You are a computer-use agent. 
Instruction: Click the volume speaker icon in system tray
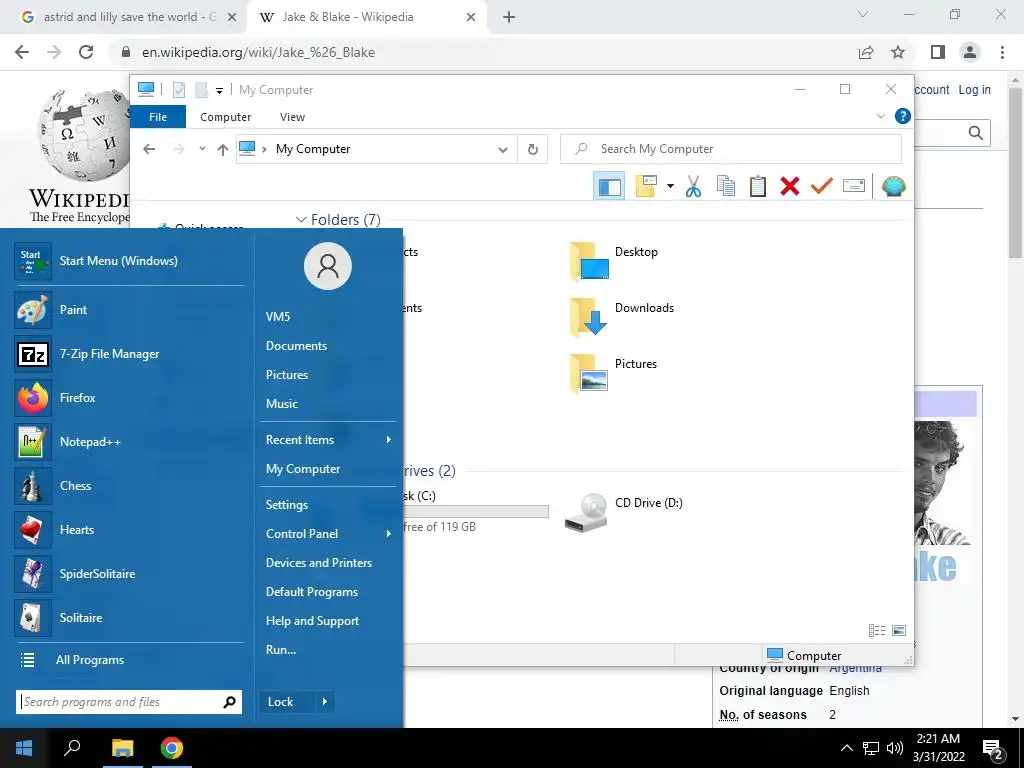[x=895, y=748]
